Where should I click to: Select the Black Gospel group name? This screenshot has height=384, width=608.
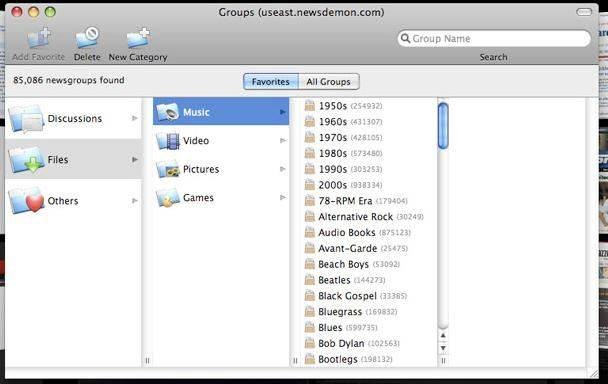click(x=347, y=296)
